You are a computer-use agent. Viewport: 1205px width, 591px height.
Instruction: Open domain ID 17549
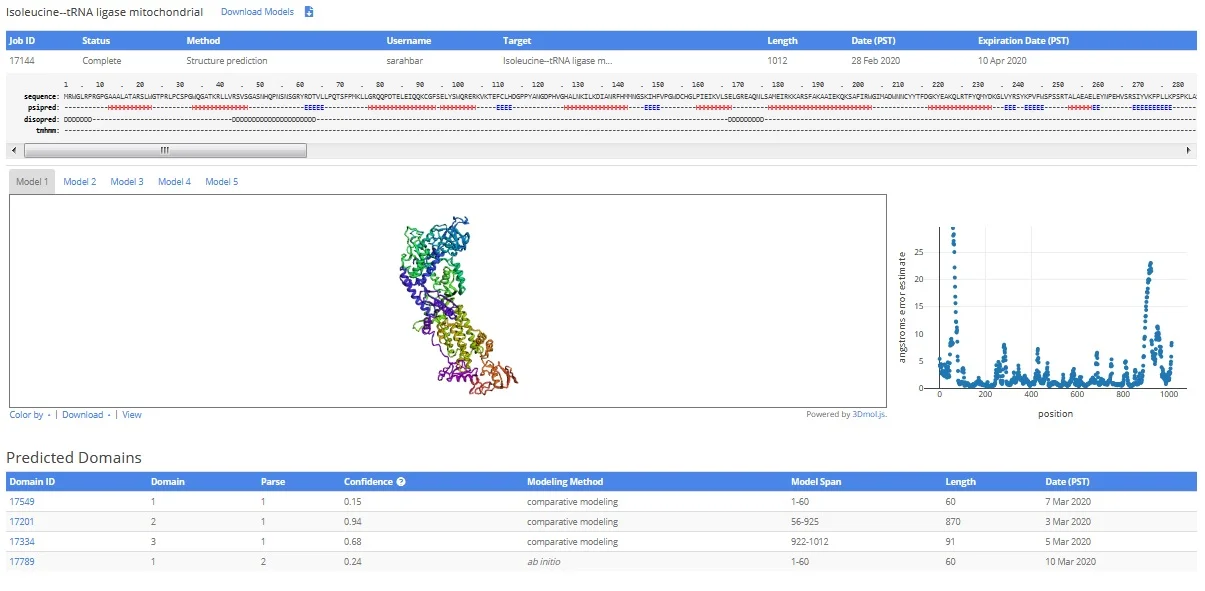tap(22, 501)
